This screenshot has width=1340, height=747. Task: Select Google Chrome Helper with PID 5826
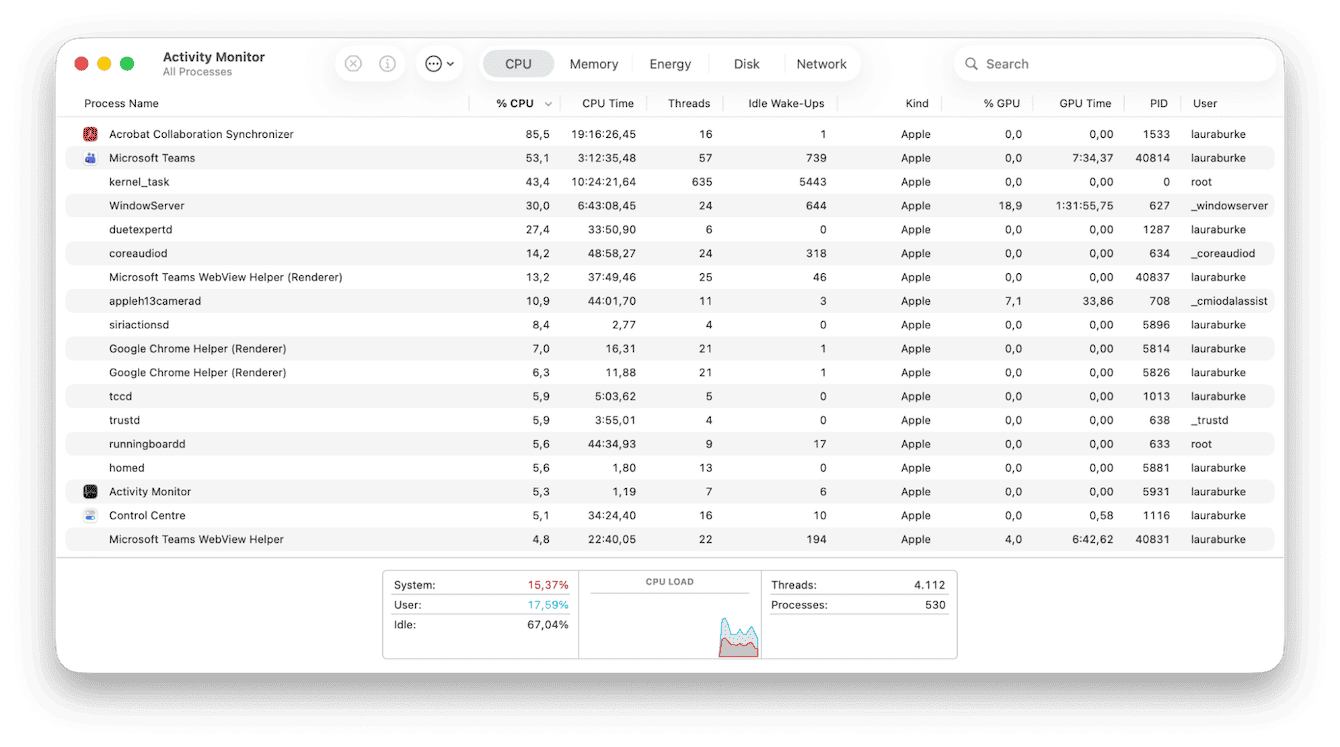(x=670, y=373)
